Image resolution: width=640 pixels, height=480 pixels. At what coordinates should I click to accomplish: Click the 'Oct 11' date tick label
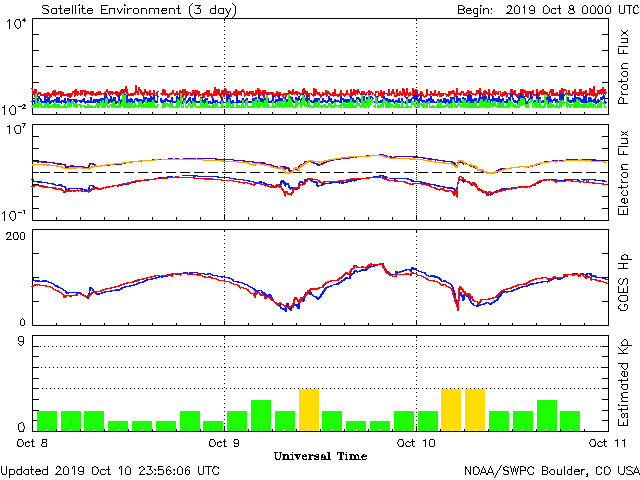pos(607,443)
